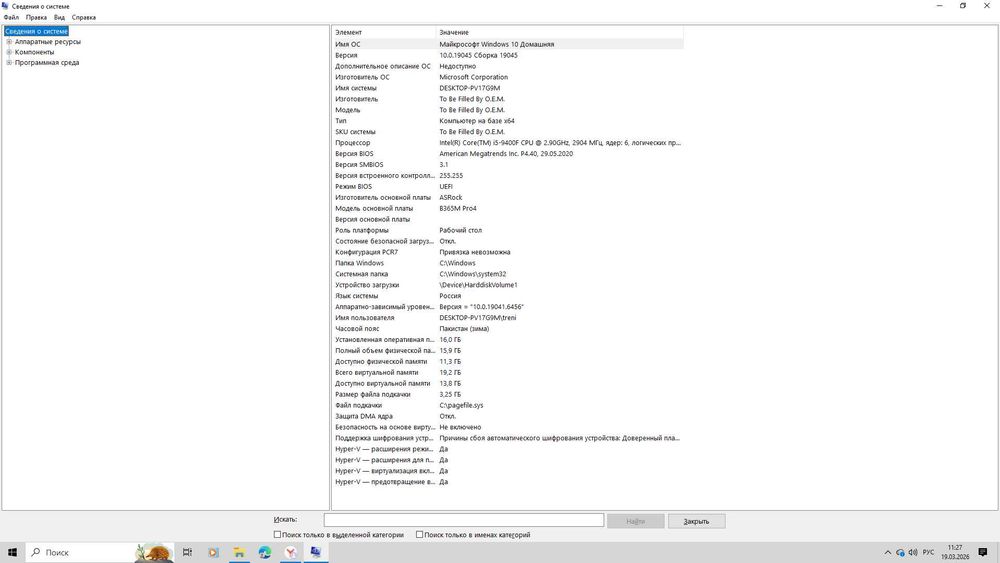Click the taskbar Поиск search box
The height and width of the screenshot is (563, 1000).
[x=100, y=552]
